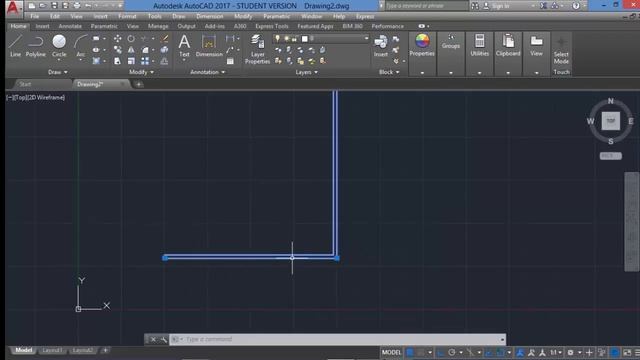
Task: Click the Scale tool icon
Action: [131, 61]
